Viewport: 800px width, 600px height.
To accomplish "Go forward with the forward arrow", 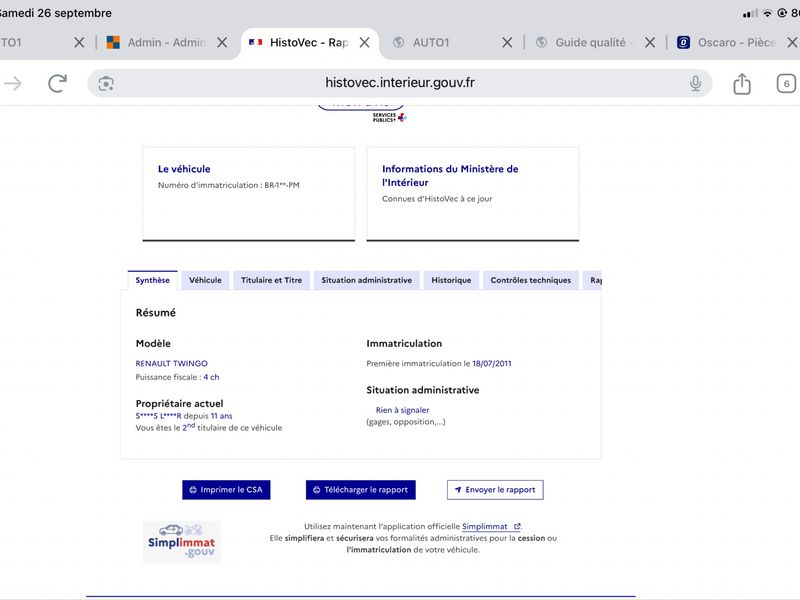I will point(13,83).
